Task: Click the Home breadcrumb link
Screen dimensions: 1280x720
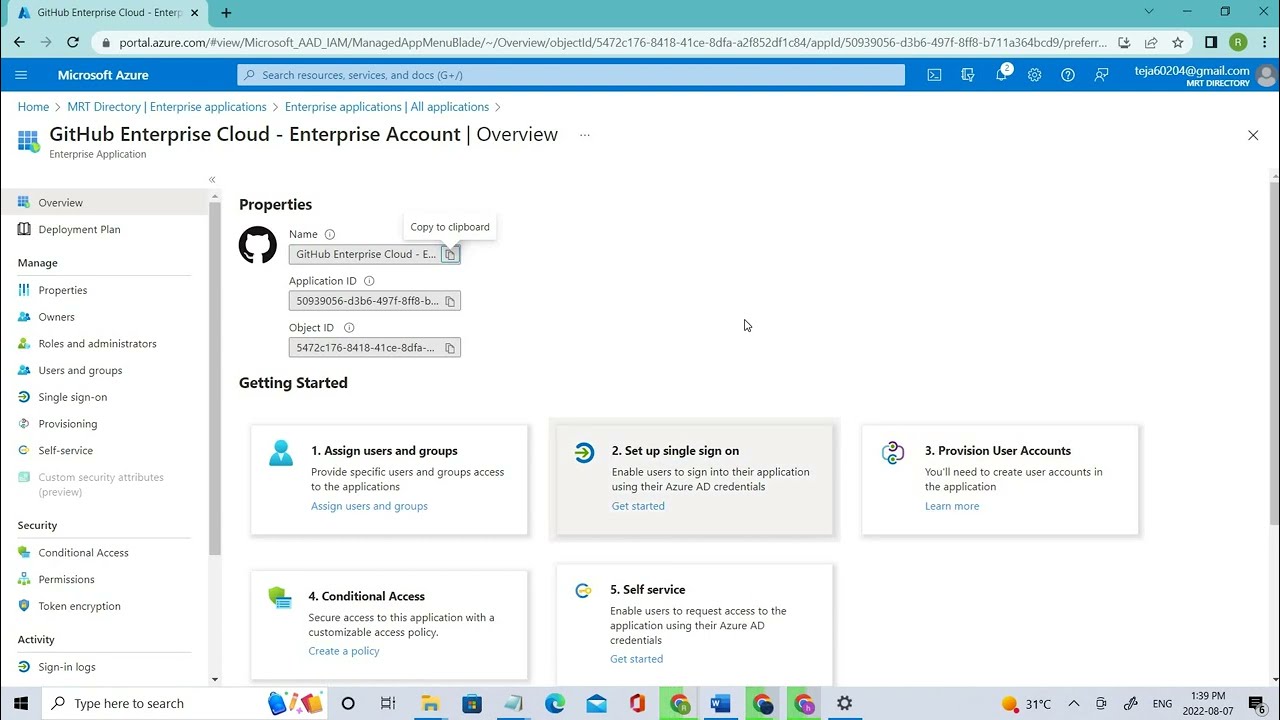Action: (33, 107)
